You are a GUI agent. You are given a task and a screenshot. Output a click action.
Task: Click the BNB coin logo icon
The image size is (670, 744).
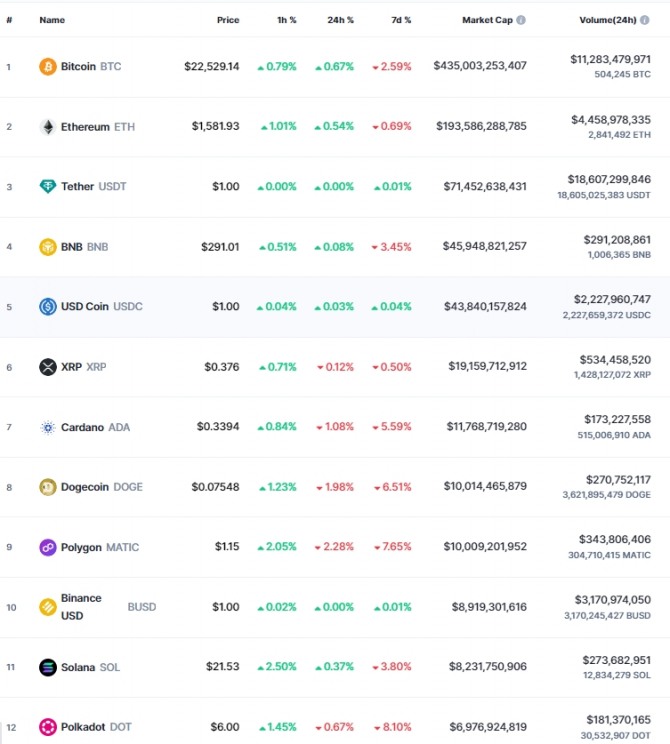[x=48, y=247]
